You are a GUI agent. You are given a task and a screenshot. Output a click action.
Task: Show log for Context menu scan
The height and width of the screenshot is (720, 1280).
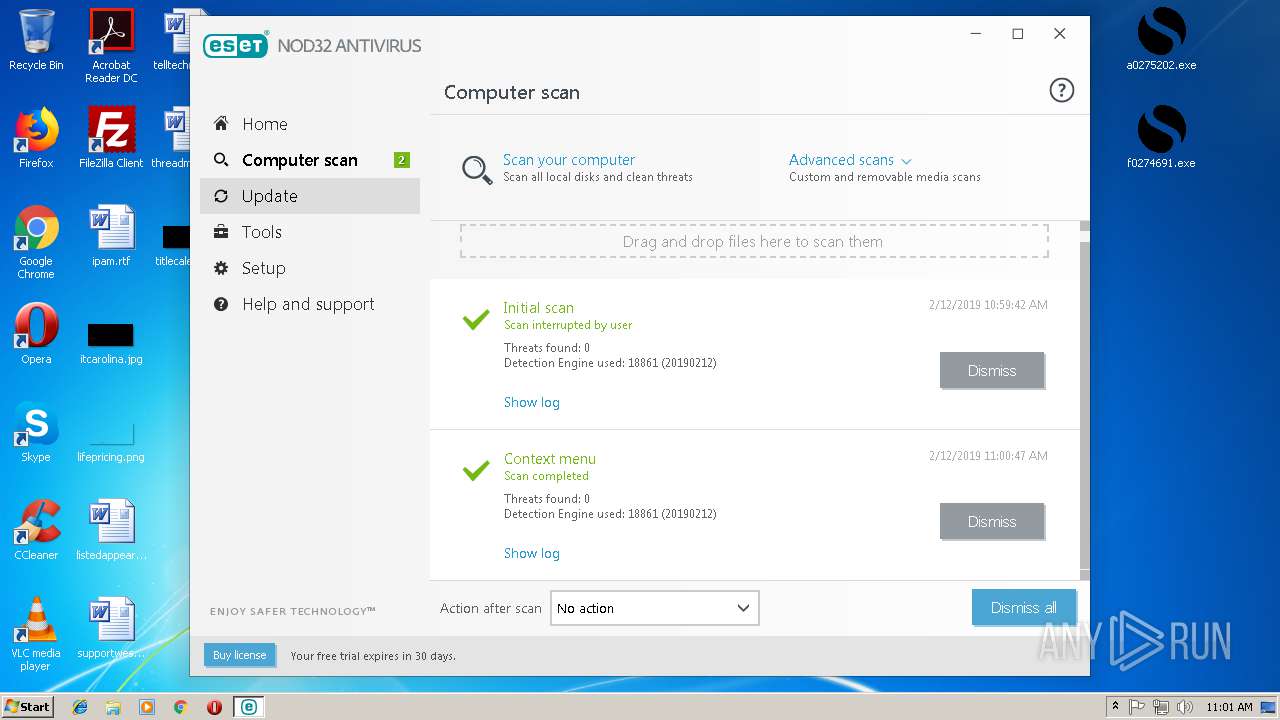[532, 553]
